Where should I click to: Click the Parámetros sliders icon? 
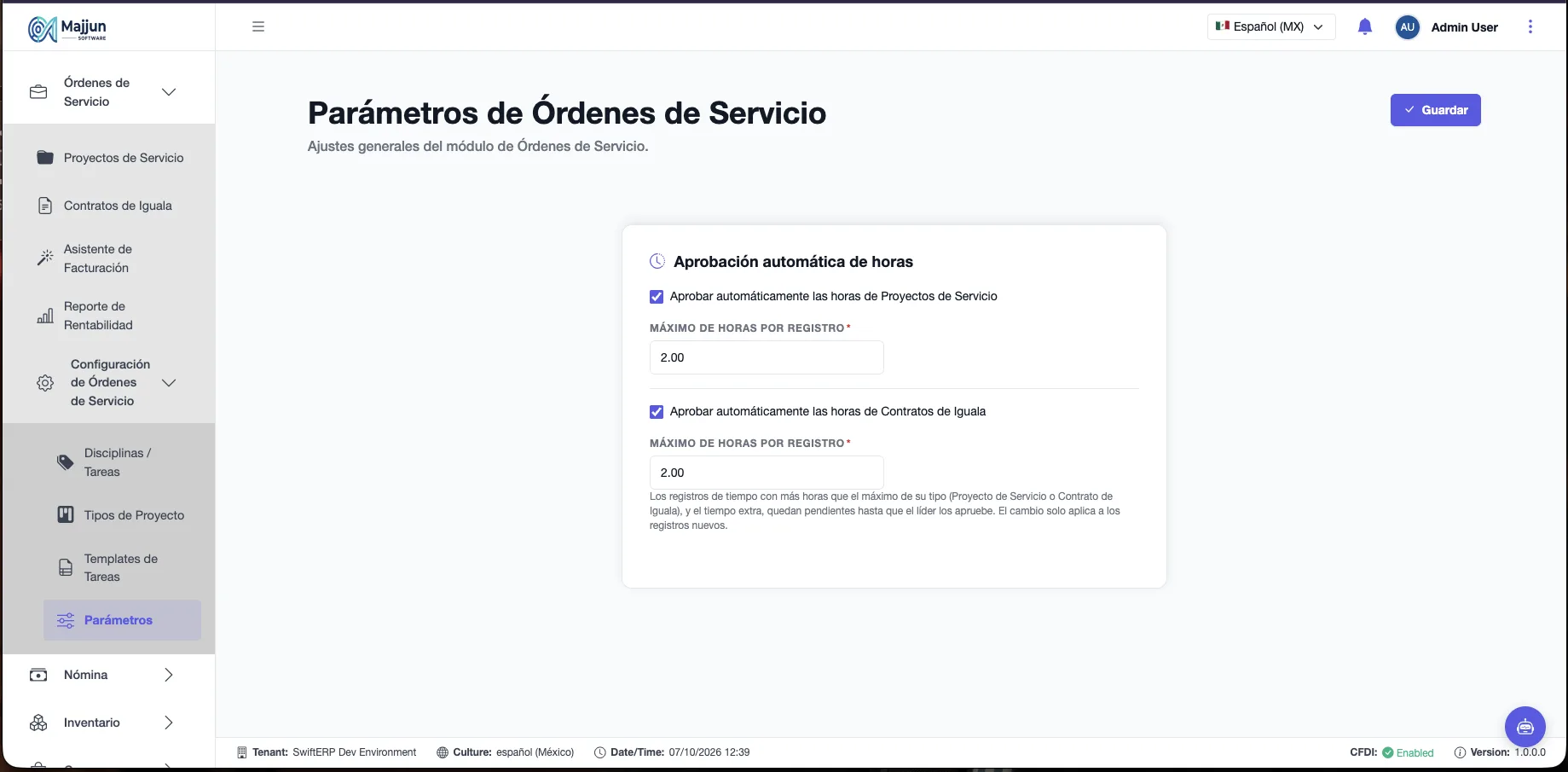(66, 620)
